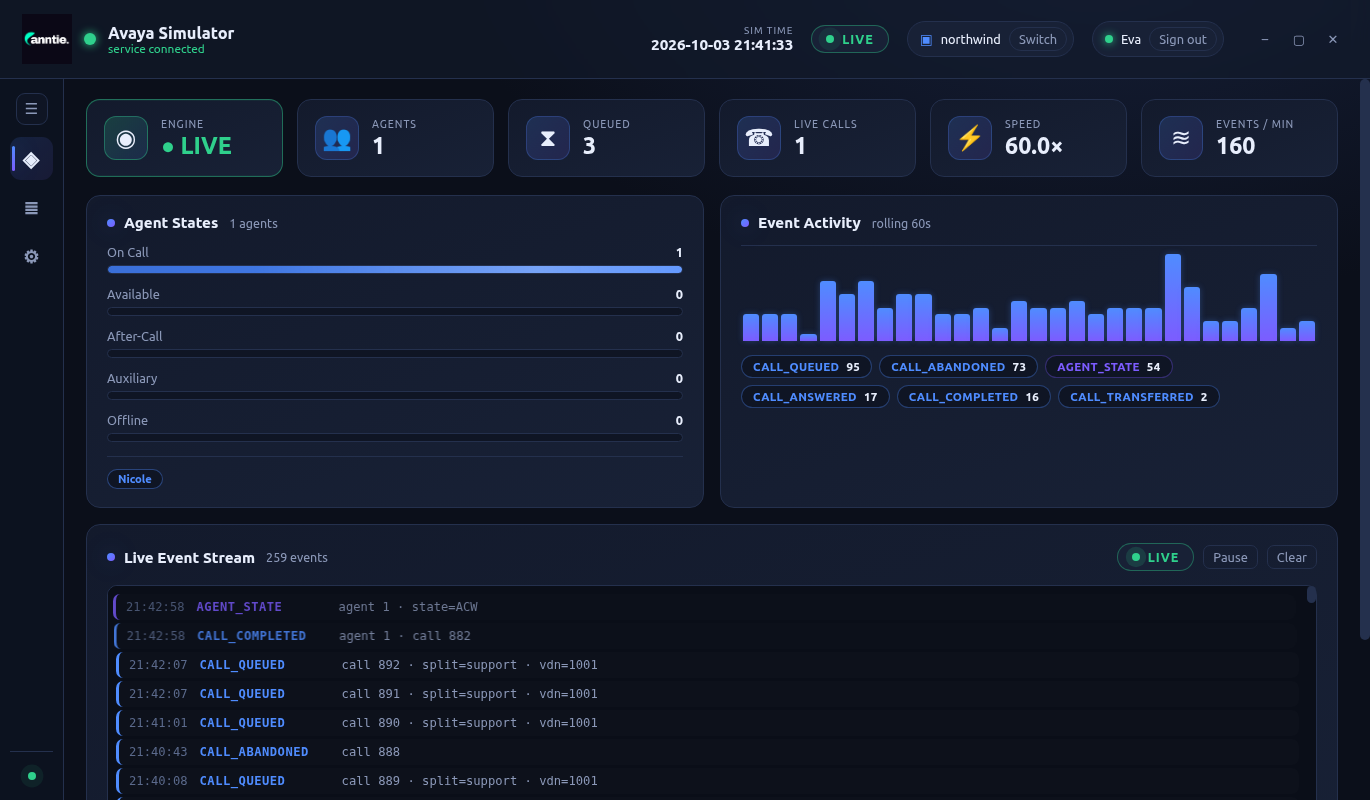
Task: Filter by AGENT_STATE event chip
Action: point(1108,367)
